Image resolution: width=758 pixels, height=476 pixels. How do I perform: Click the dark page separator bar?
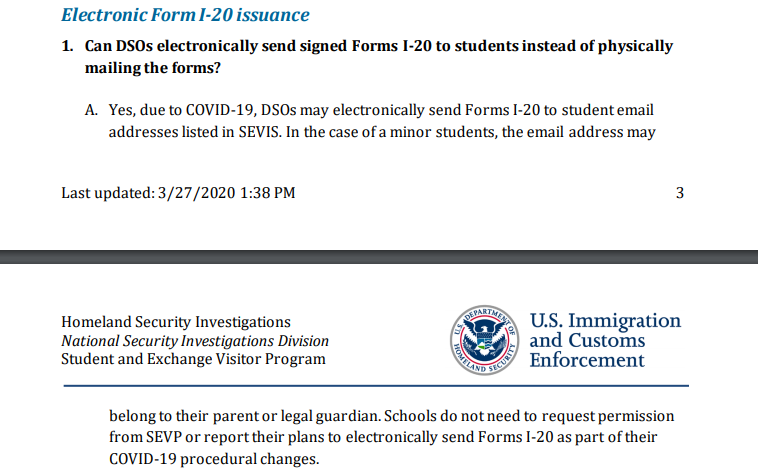click(379, 257)
